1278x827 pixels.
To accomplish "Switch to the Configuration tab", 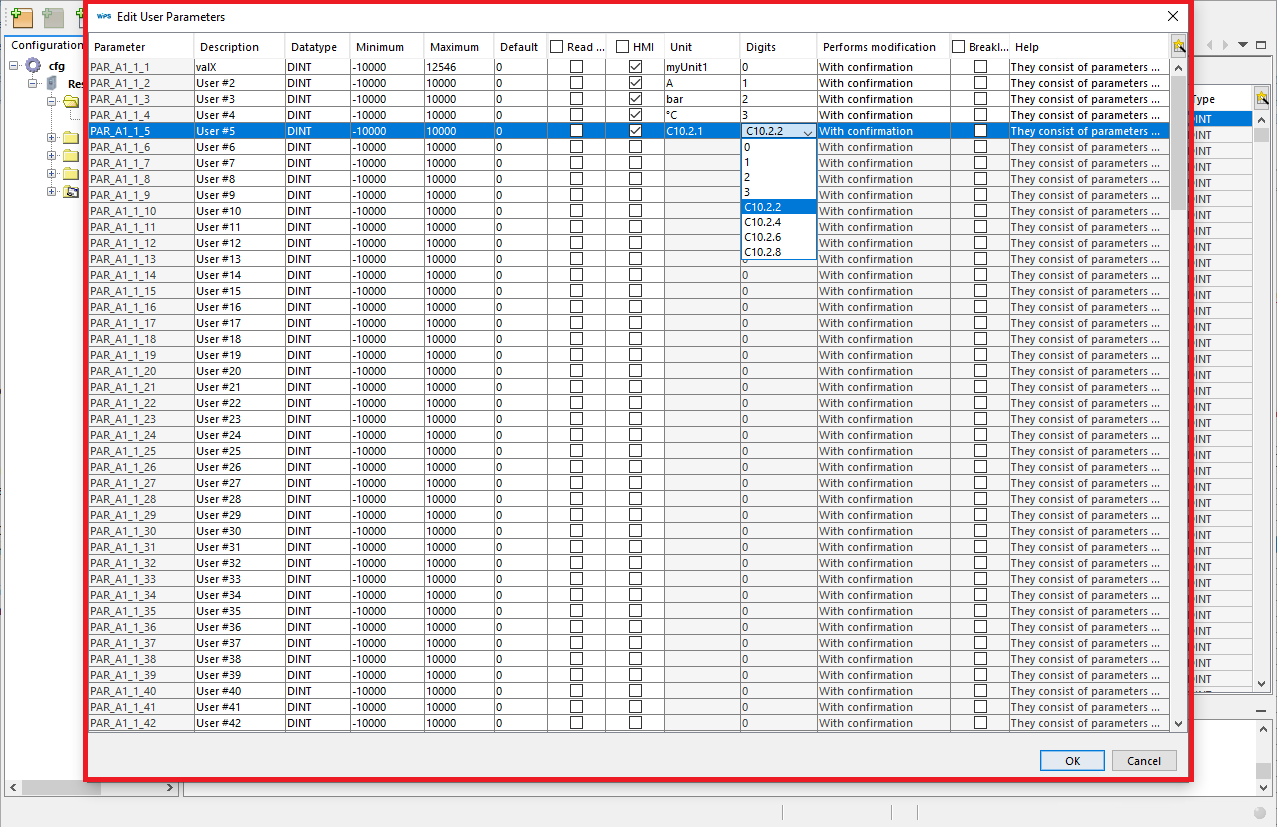I will click(45, 44).
